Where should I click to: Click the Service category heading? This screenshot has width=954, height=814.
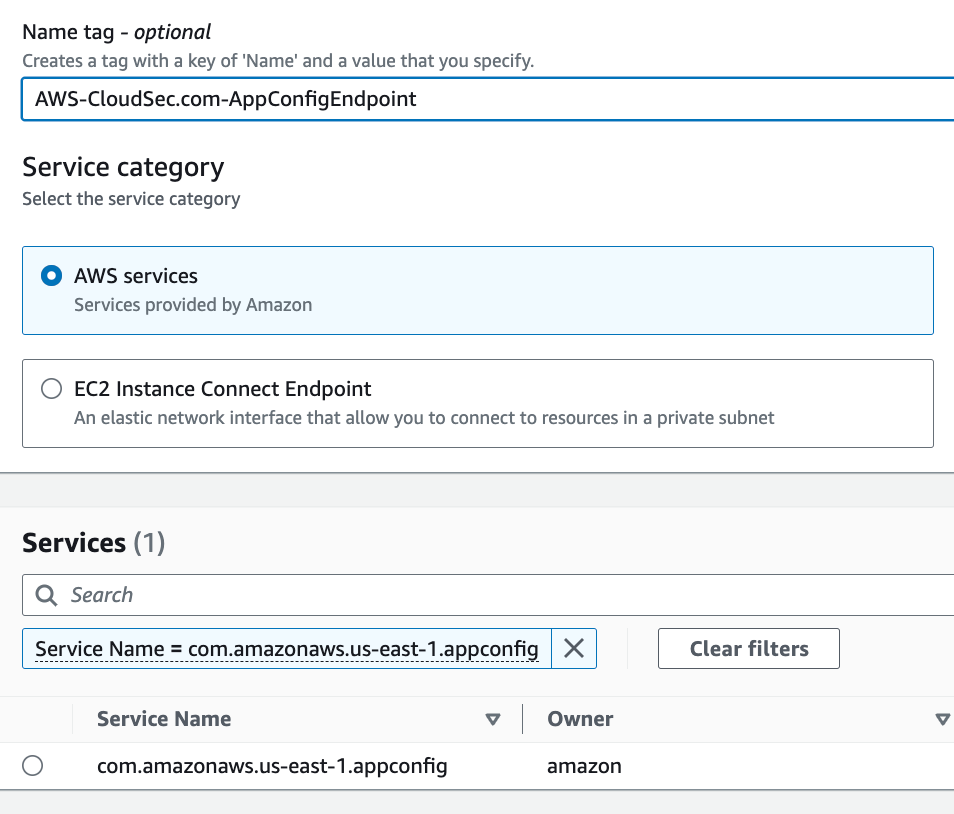[x=123, y=167]
